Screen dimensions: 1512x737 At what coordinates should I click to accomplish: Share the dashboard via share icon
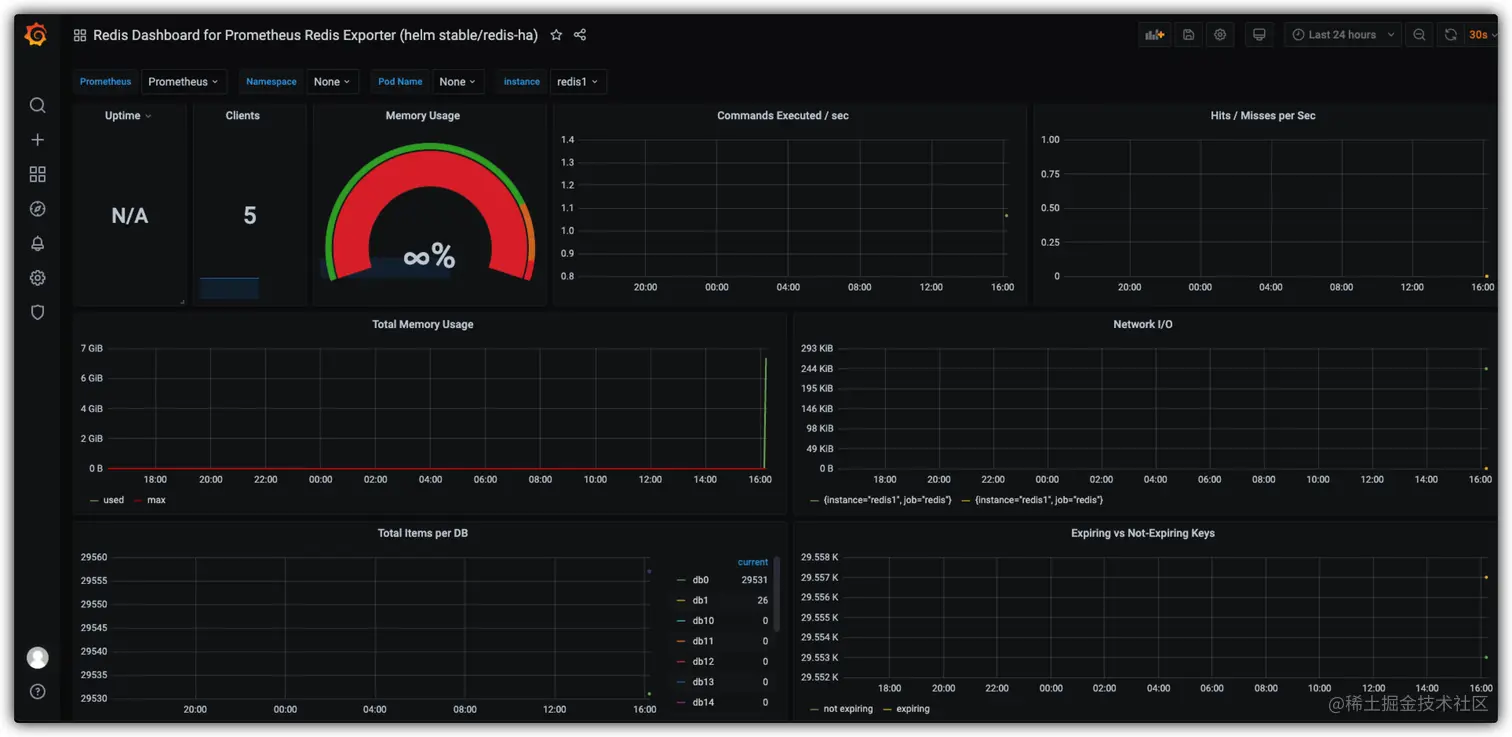click(x=580, y=35)
